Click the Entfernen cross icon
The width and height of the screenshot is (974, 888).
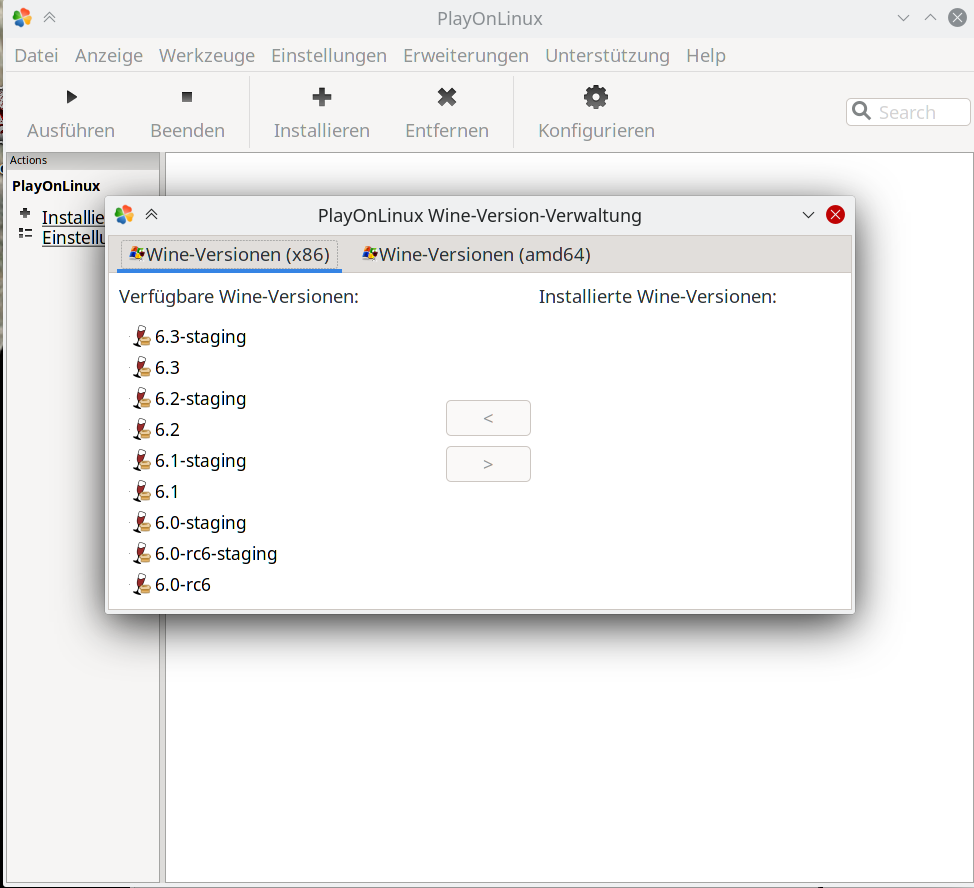tap(447, 97)
